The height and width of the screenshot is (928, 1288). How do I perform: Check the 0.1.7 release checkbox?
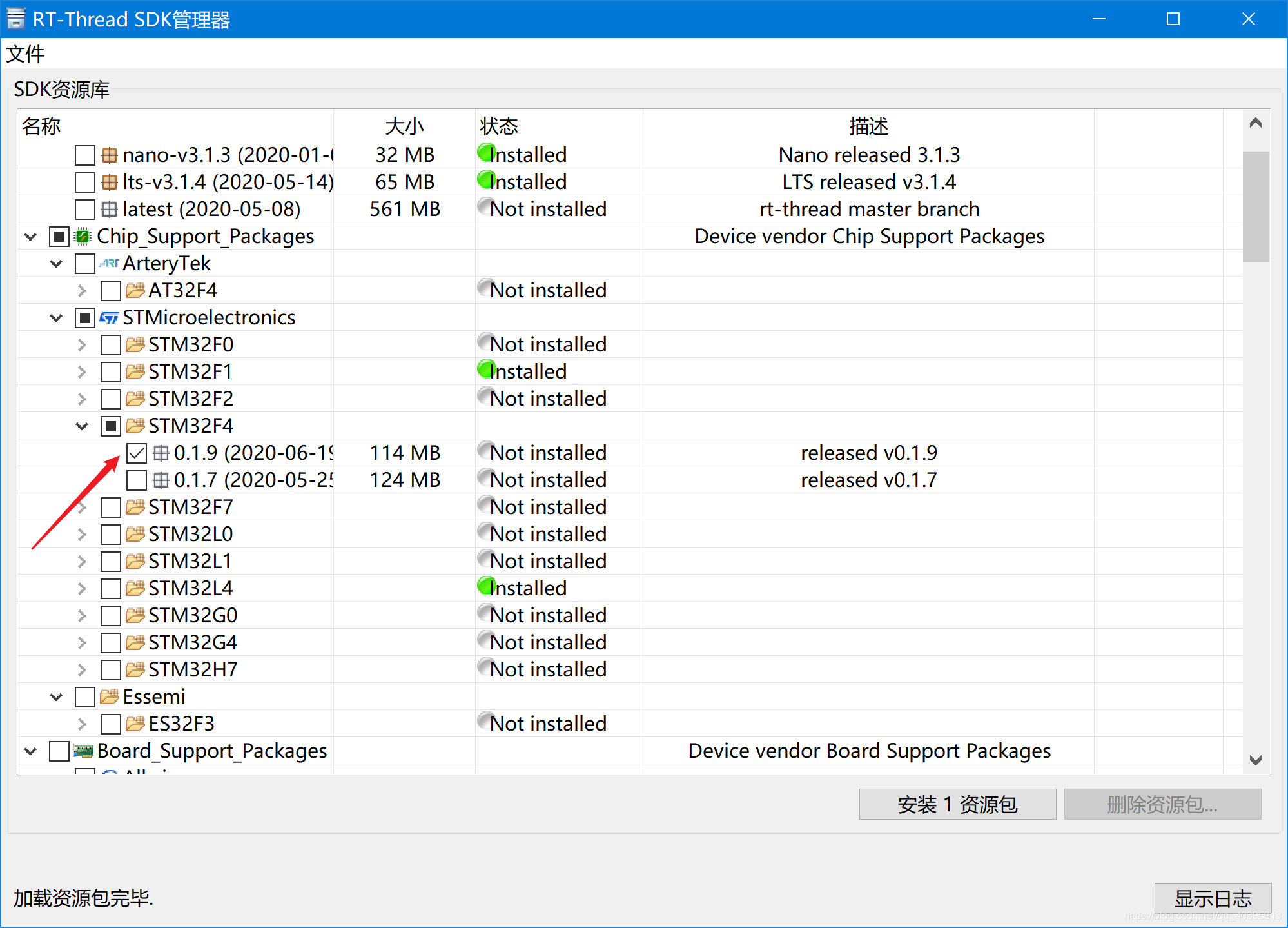pos(137,480)
